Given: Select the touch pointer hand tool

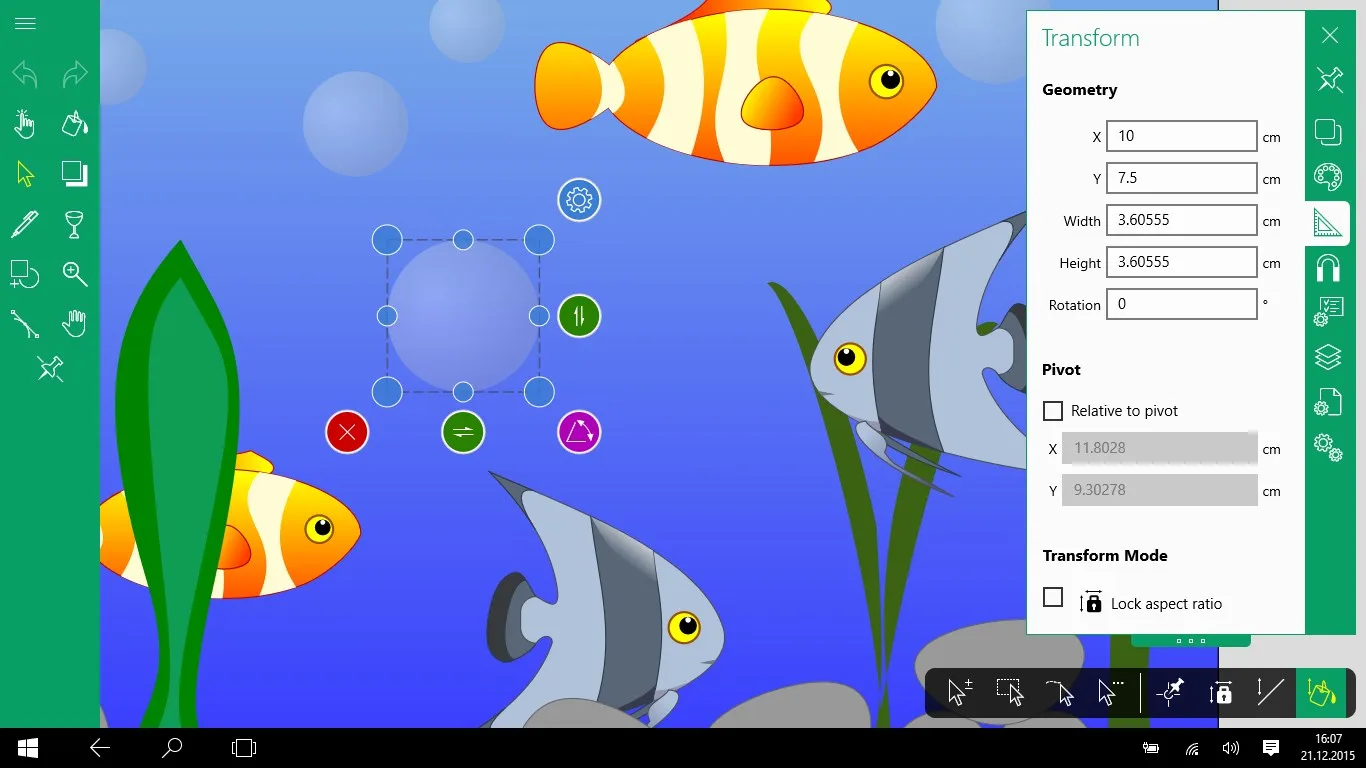Looking at the screenshot, I should click(25, 124).
